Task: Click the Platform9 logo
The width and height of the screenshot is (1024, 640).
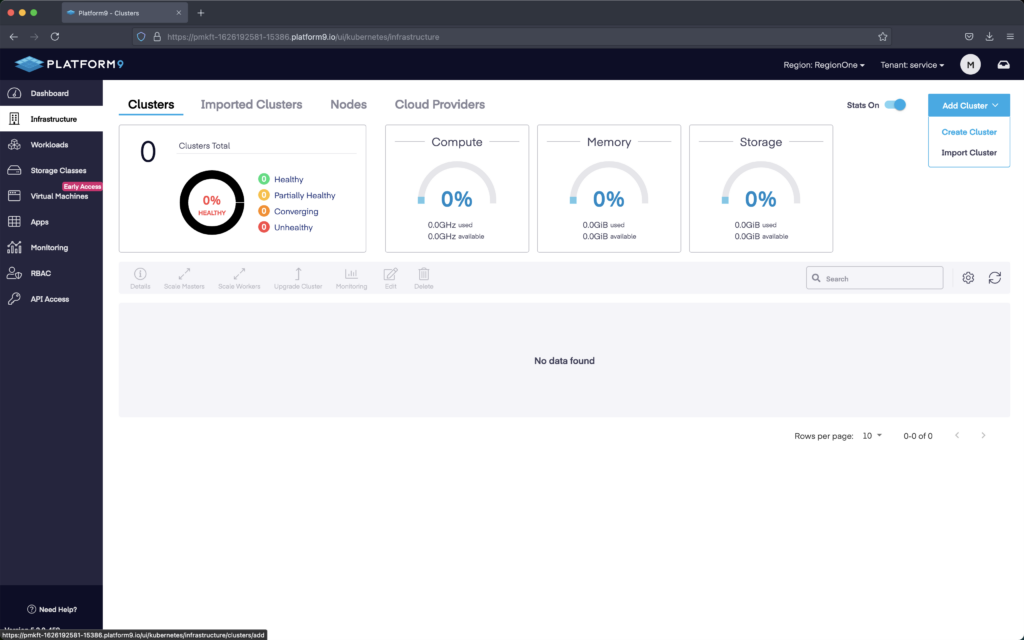Action: coord(69,64)
